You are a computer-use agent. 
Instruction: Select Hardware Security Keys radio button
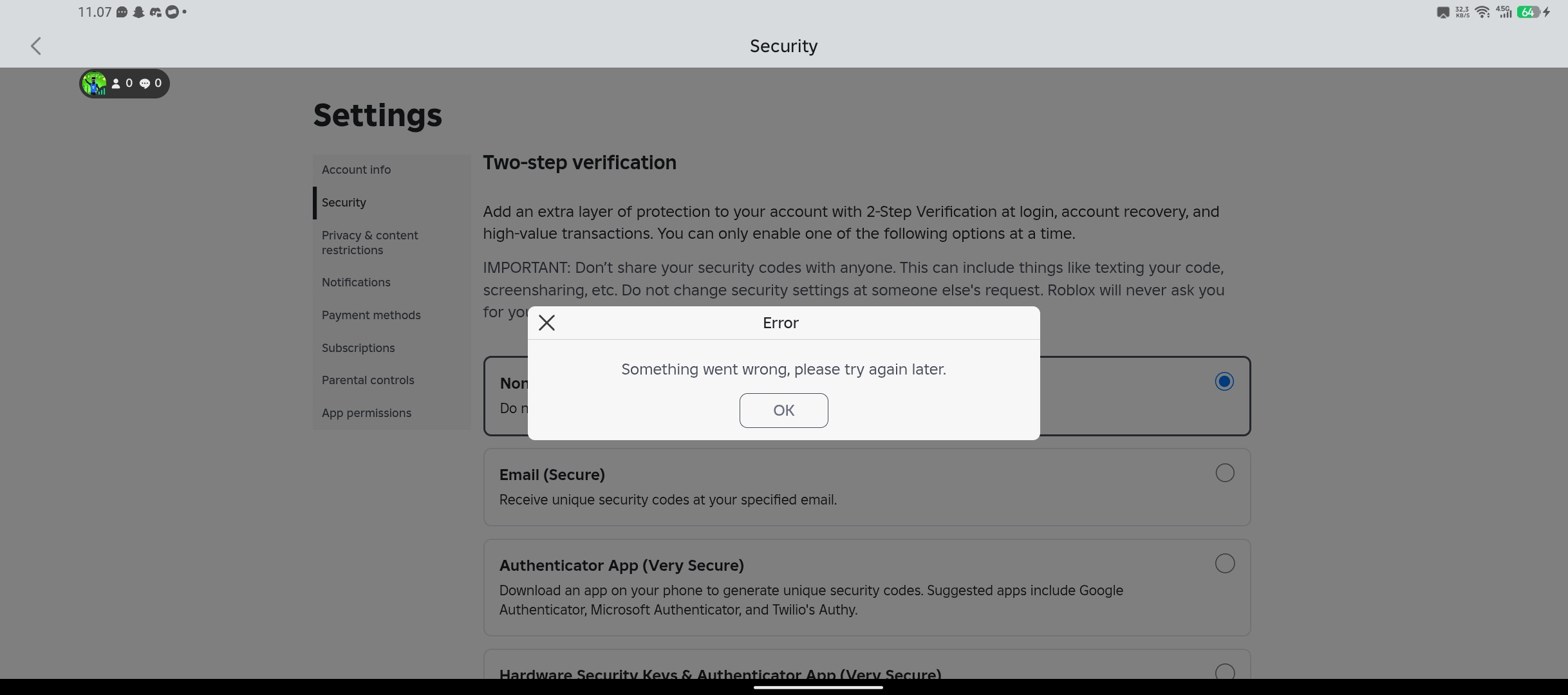tap(1224, 672)
